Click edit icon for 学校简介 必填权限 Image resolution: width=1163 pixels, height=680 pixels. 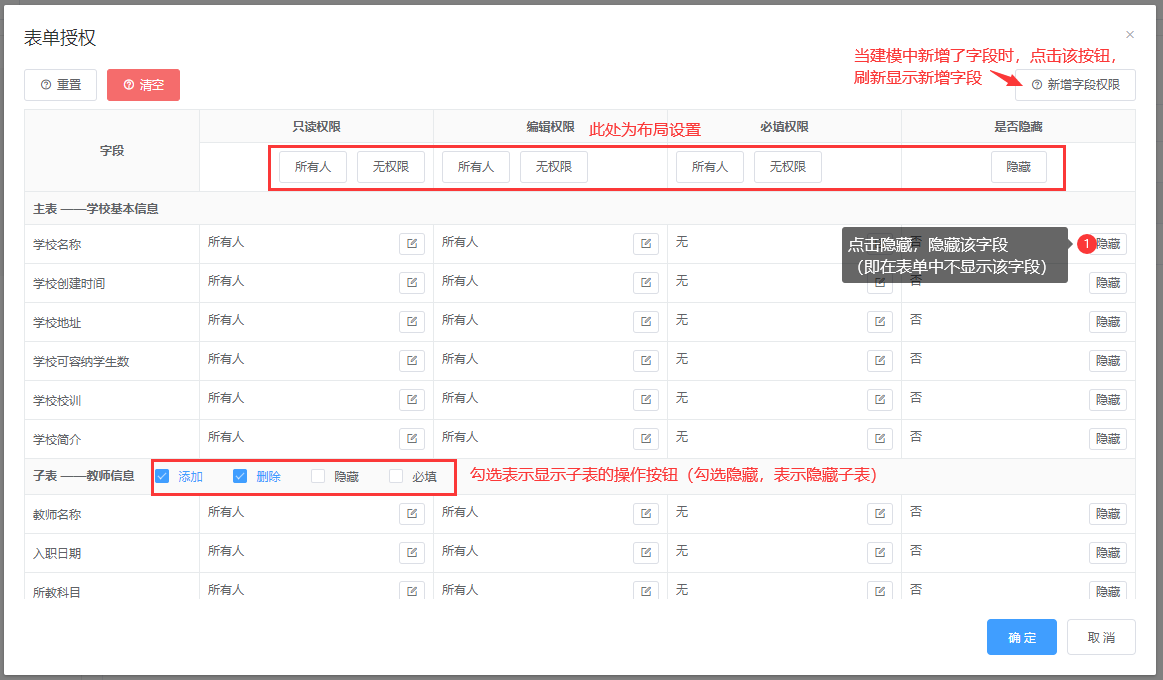[x=880, y=439]
